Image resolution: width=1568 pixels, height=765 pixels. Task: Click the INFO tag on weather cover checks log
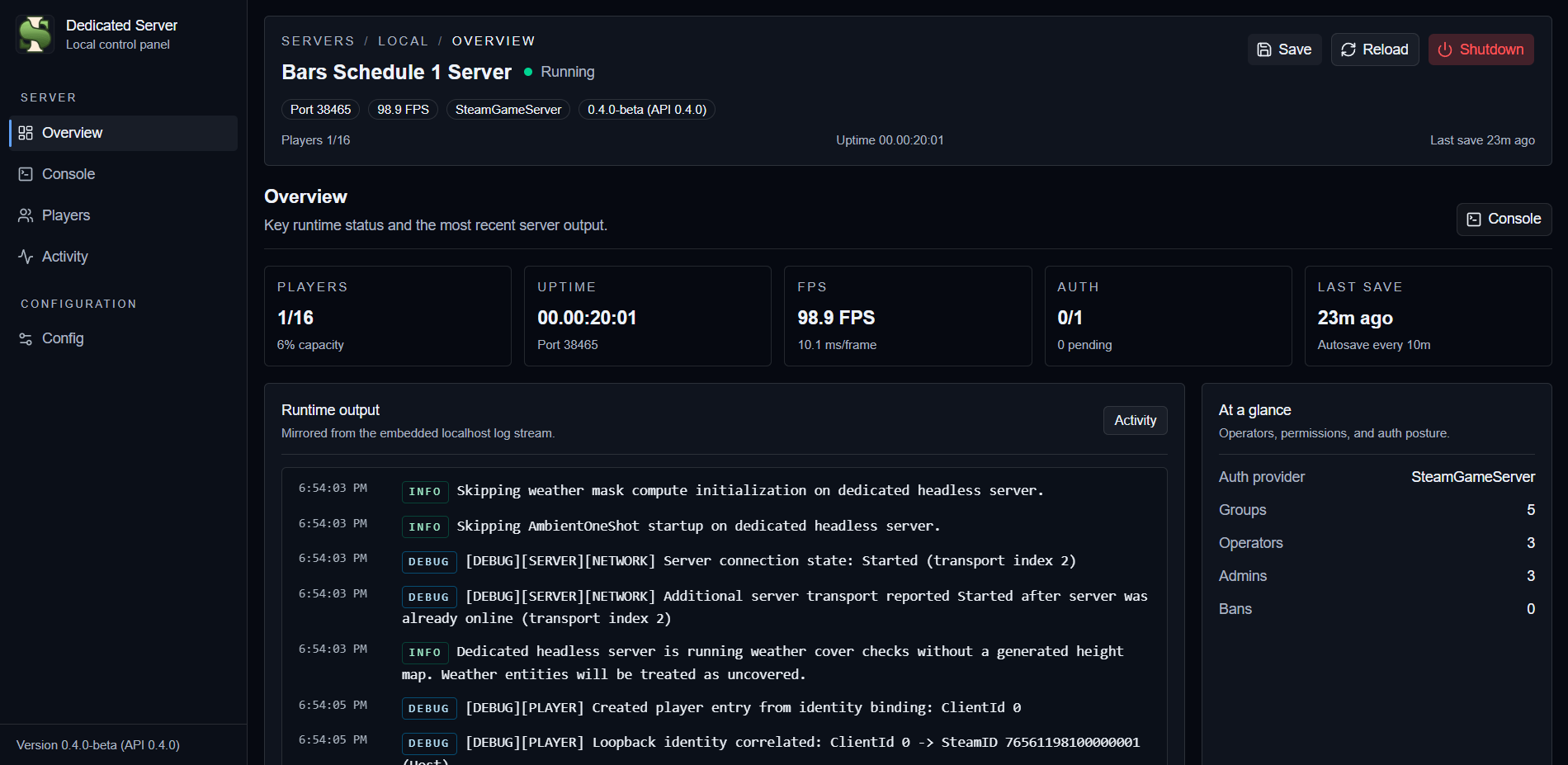[x=425, y=653]
